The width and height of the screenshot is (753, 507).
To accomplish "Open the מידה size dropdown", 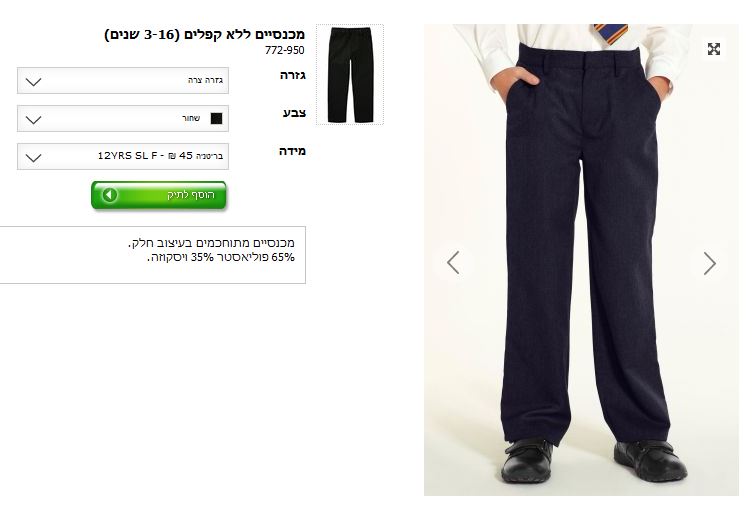I will (x=123, y=157).
